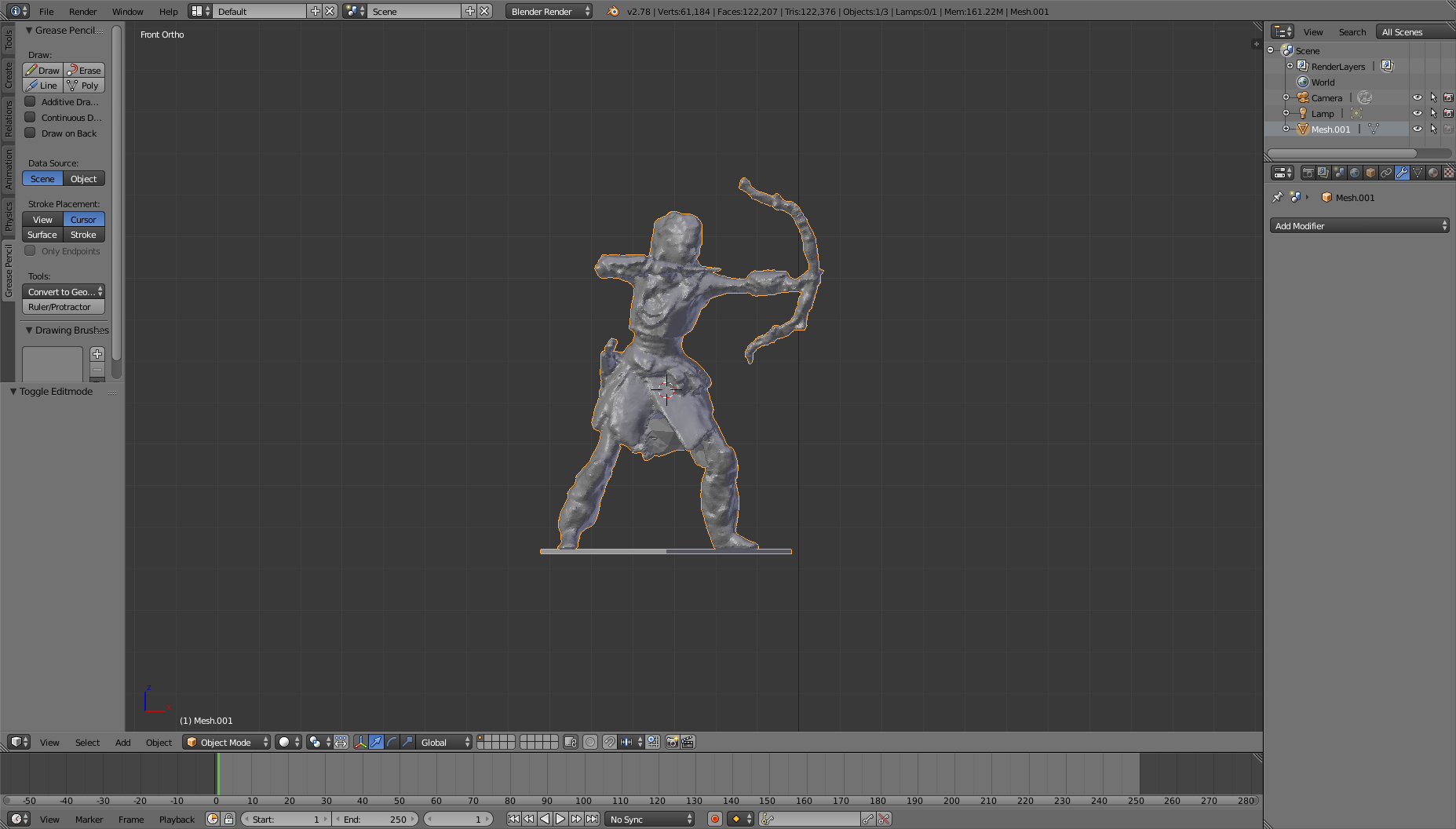Select the rotate manipulator arc icon
This screenshot has height=829, width=1456.
pos(392,742)
